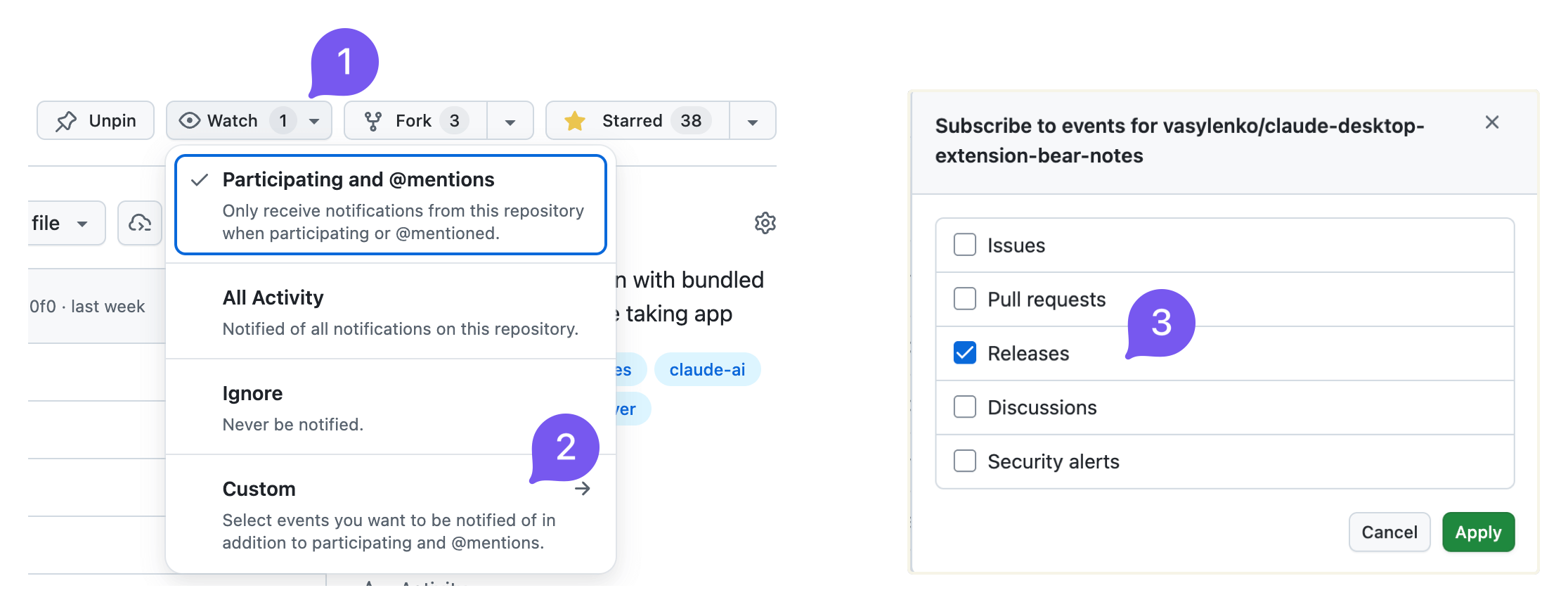This screenshot has height=614, width=1568.
Task: Close the subscribe events dialog
Action: point(1492,122)
